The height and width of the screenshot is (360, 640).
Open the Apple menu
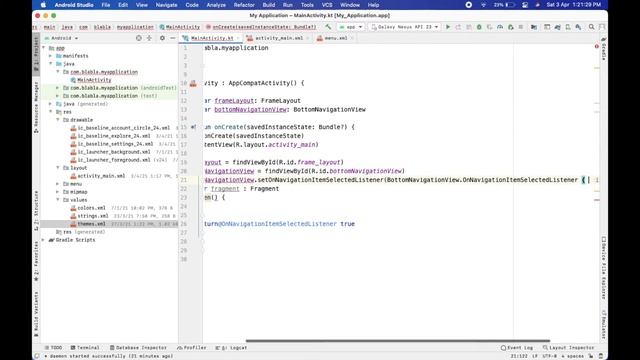(x=43, y=5)
